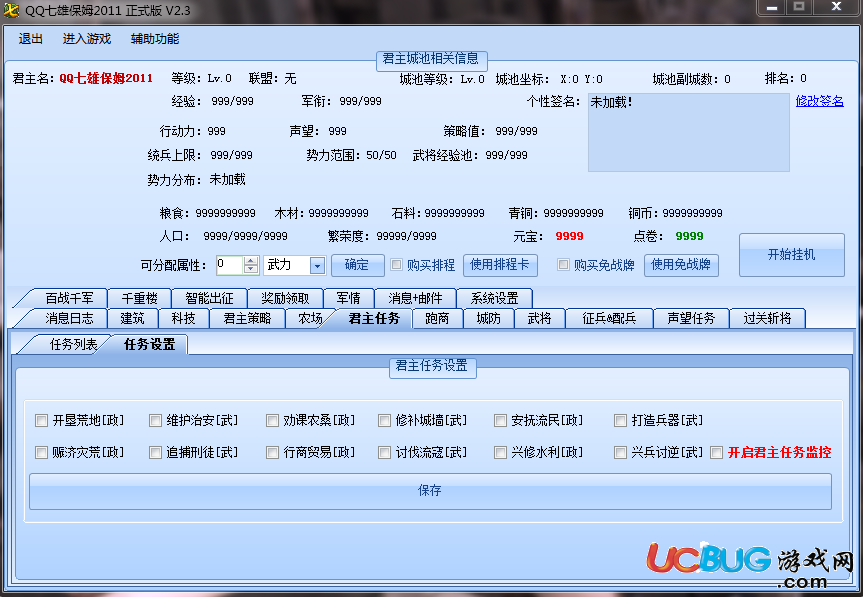Click the 确定 button
This screenshot has height=597, width=863.
357,265
